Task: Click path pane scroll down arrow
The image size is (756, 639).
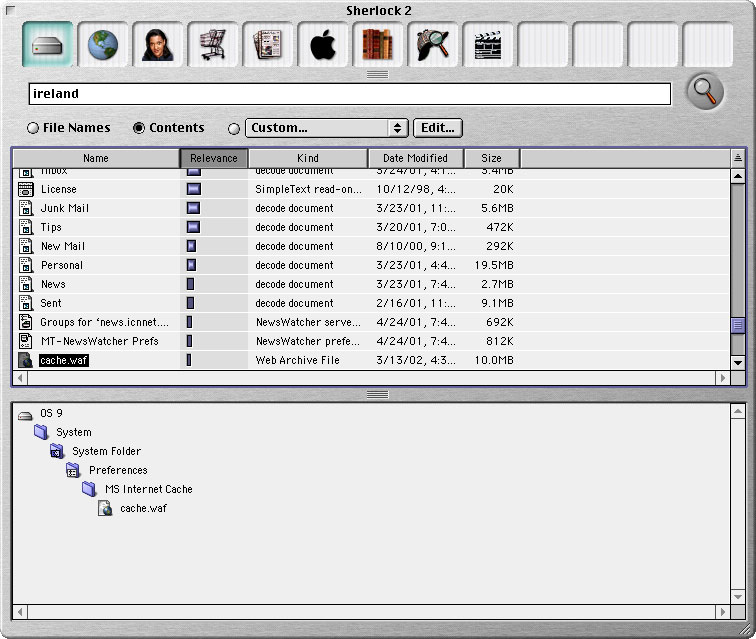Action: point(738,597)
